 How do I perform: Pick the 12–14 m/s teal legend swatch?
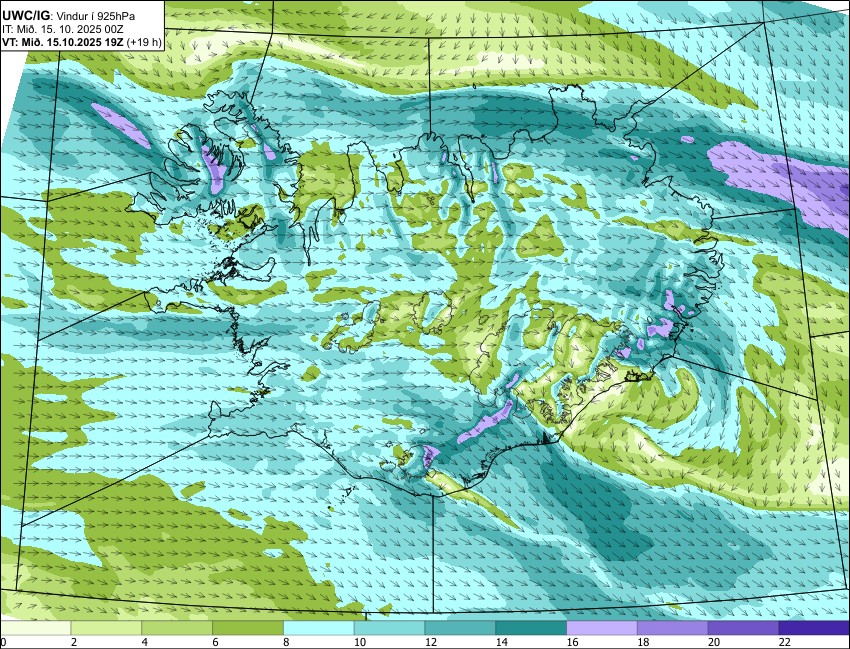pos(460,628)
